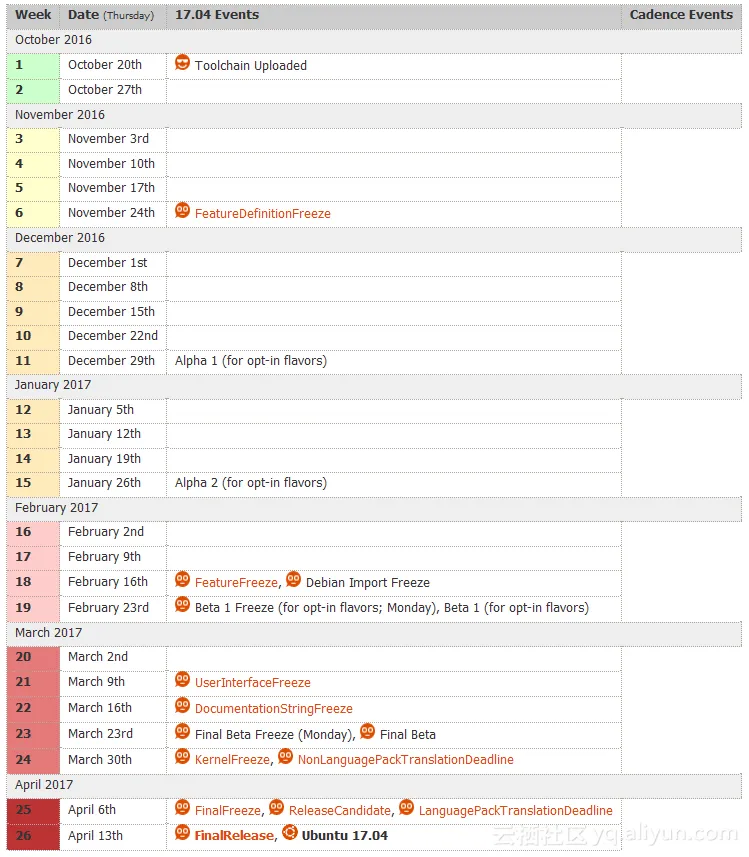Click the Cadence Events column header

[x=681, y=15]
